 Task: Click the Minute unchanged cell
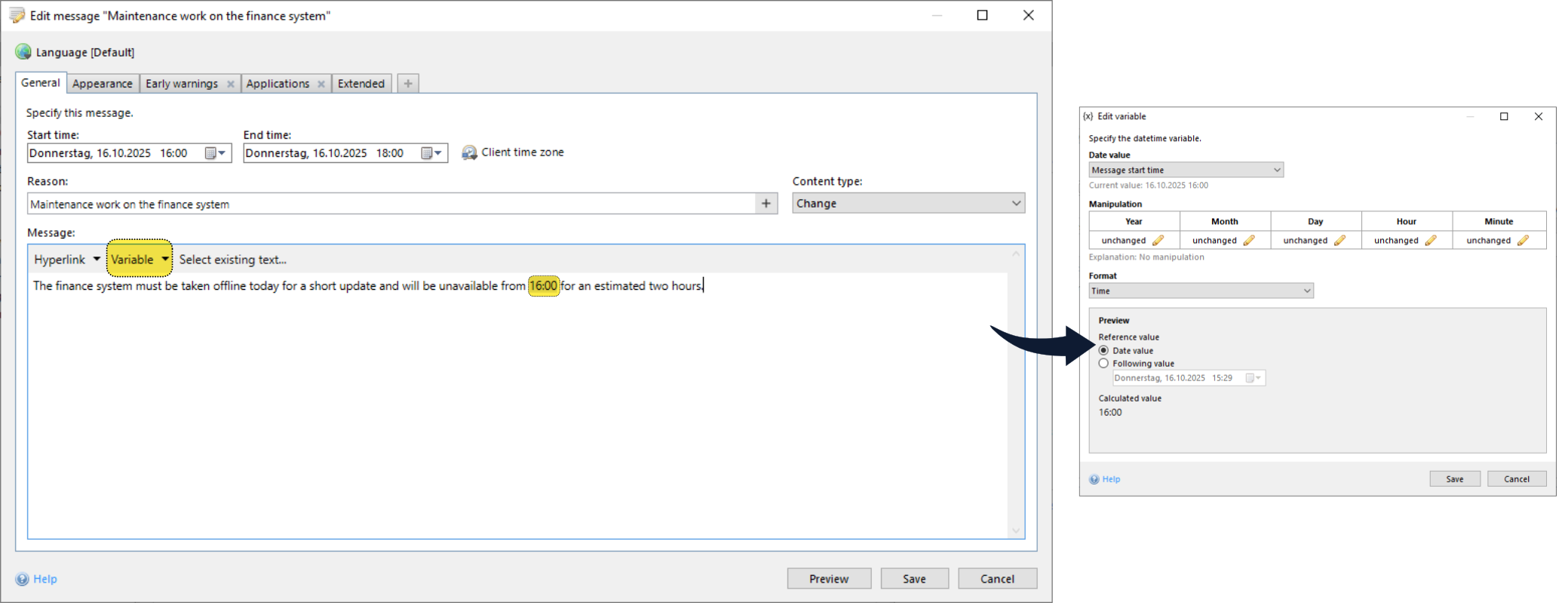click(1499, 241)
